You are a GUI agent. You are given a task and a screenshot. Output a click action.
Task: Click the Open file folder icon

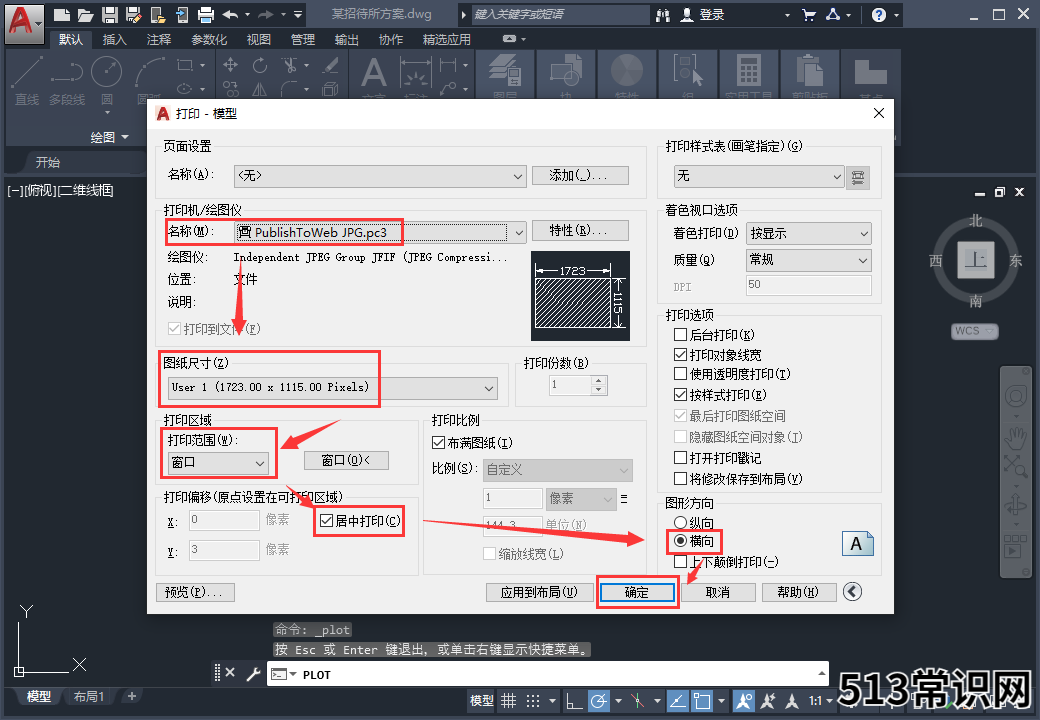click(86, 15)
